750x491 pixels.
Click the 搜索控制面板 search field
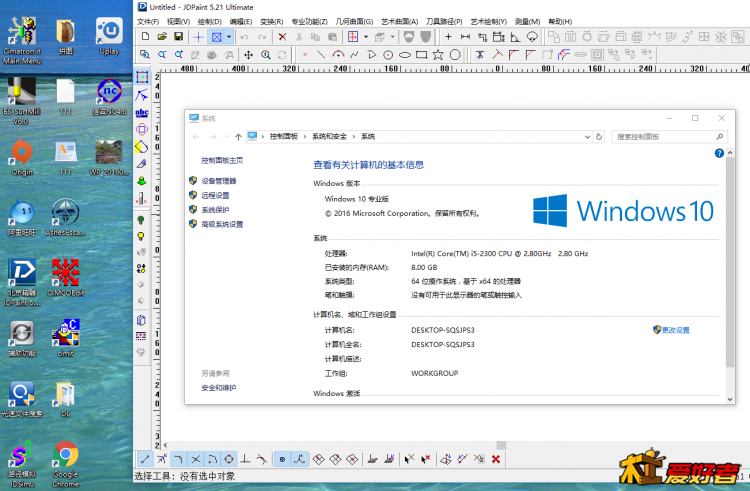[669, 137]
